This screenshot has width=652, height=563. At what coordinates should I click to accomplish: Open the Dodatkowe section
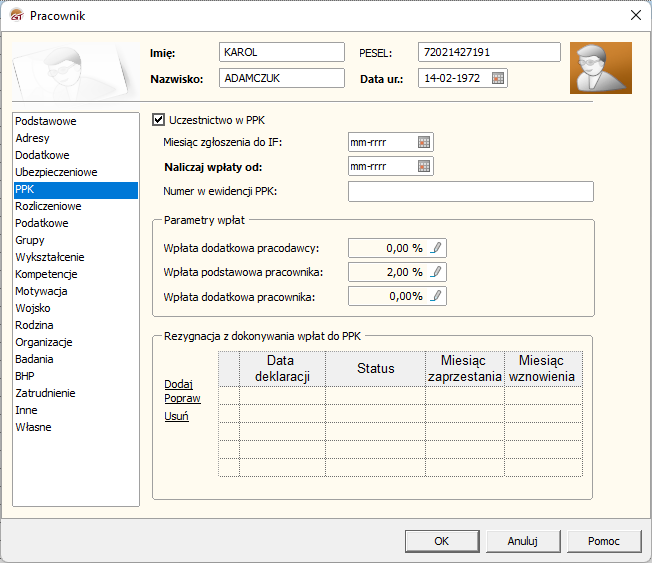75,155
